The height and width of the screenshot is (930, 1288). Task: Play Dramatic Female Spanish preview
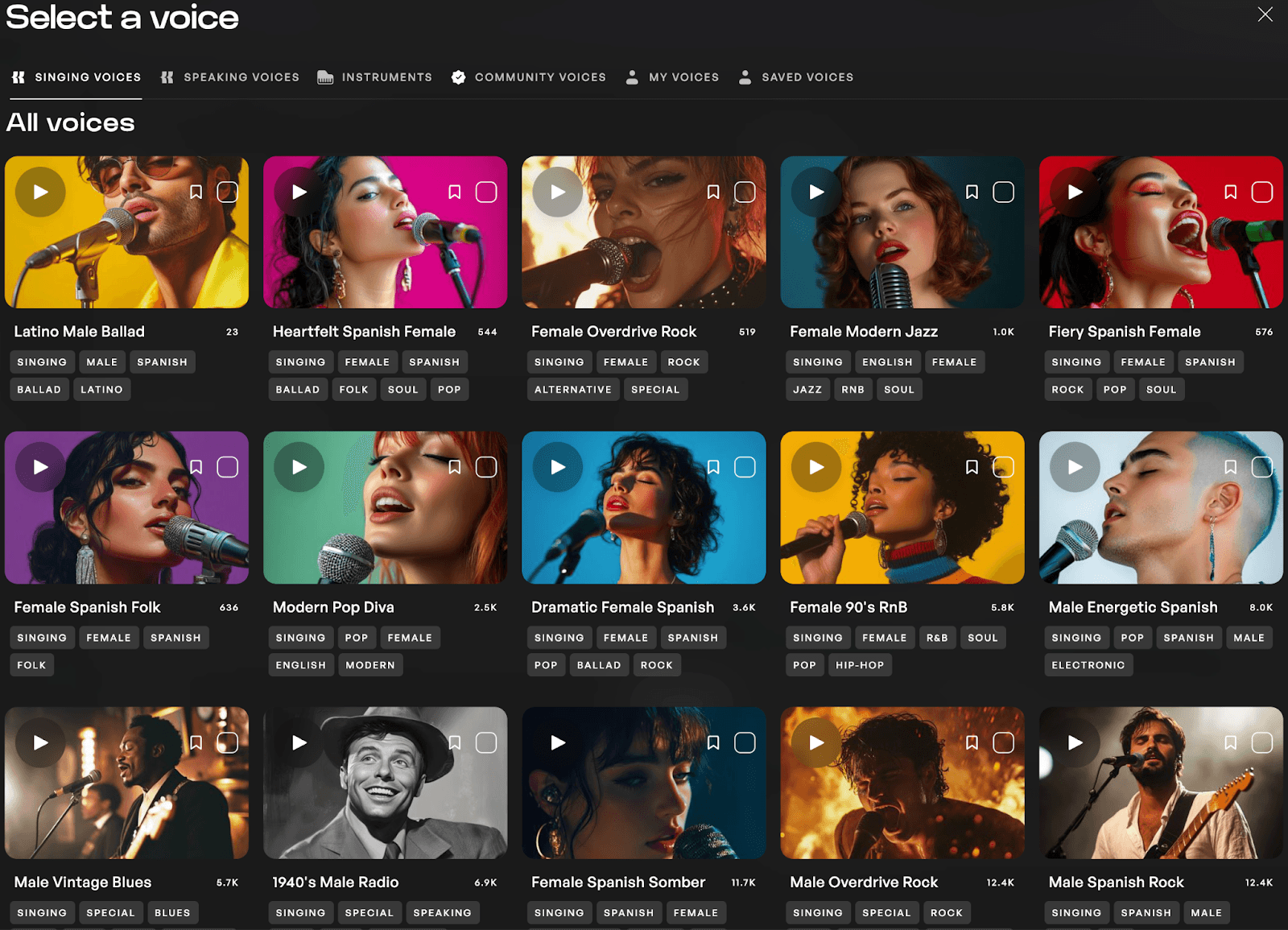558,467
